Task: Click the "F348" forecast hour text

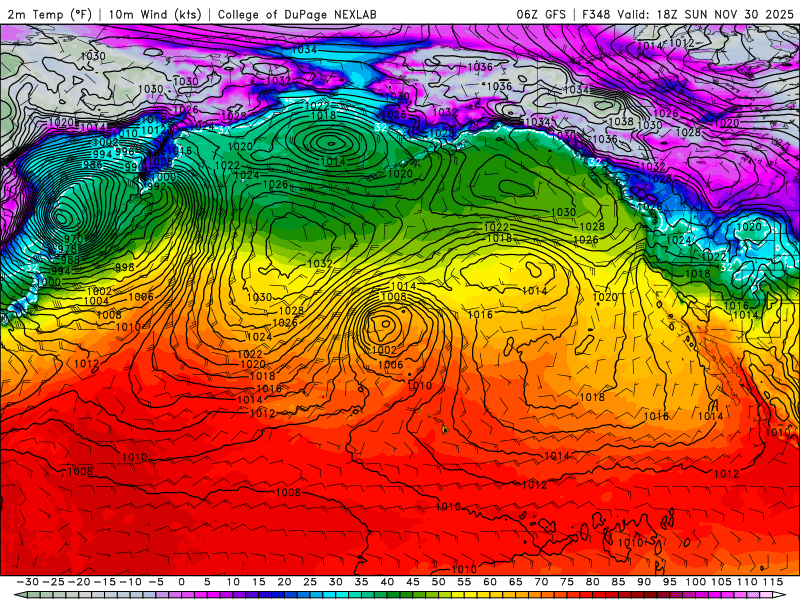Action: coord(596,14)
